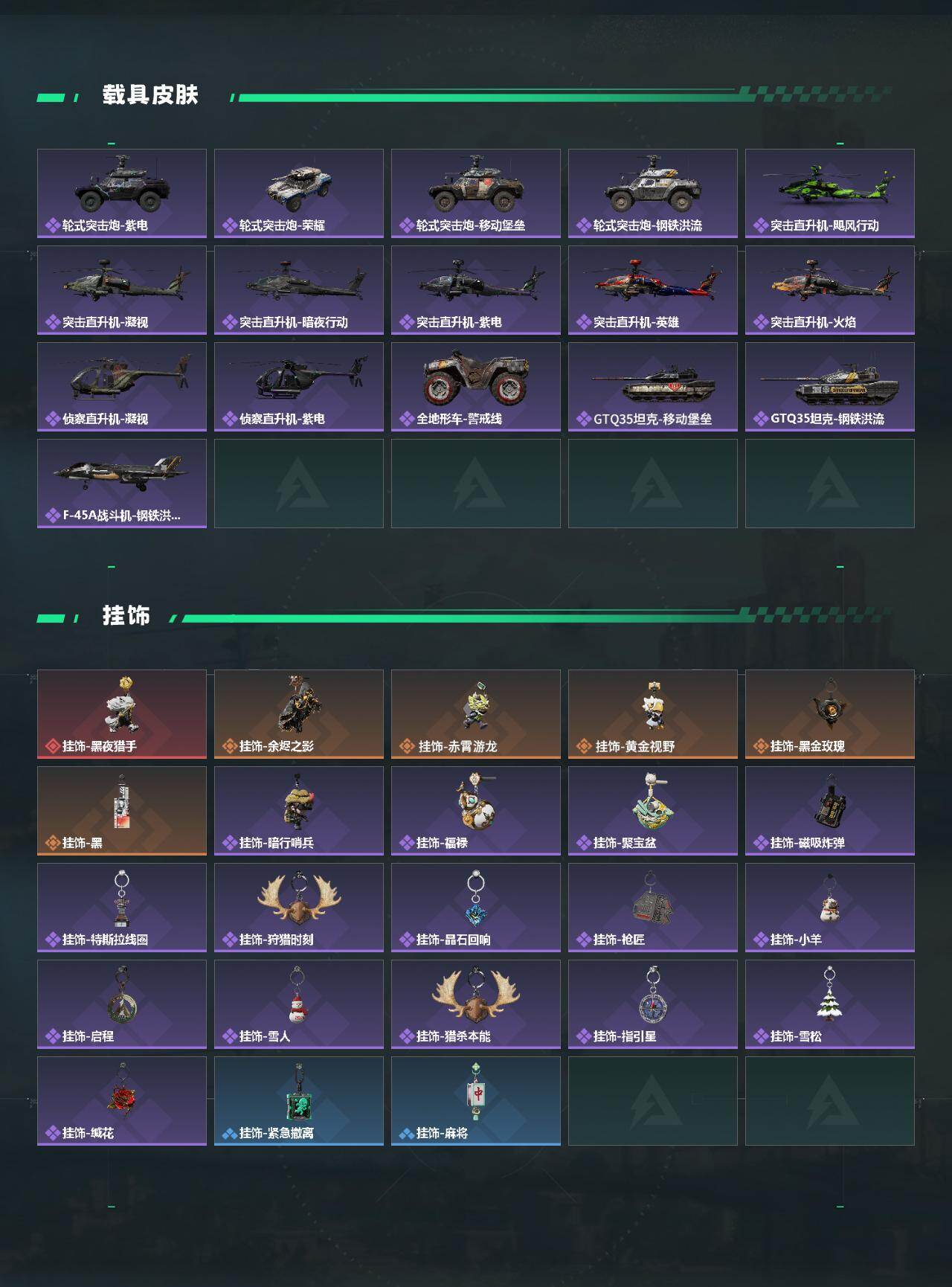Select the 全地形车-警戒线 ATV skin
The image size is (952, 1287).
(476, 387)
